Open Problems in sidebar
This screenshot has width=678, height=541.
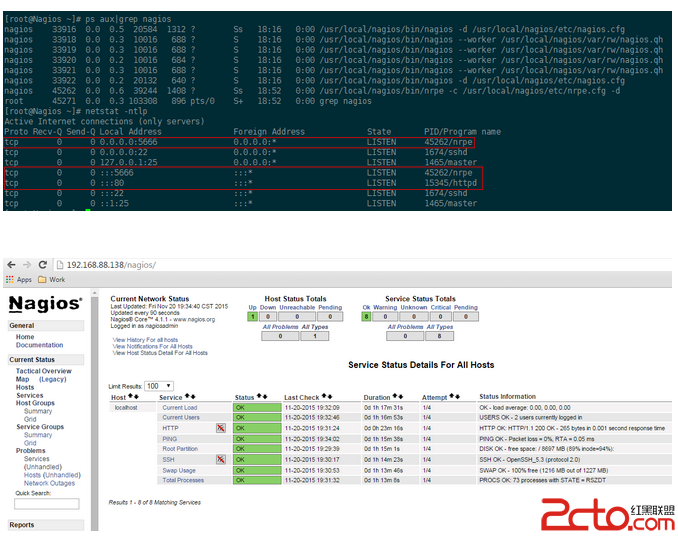point(31,451)
